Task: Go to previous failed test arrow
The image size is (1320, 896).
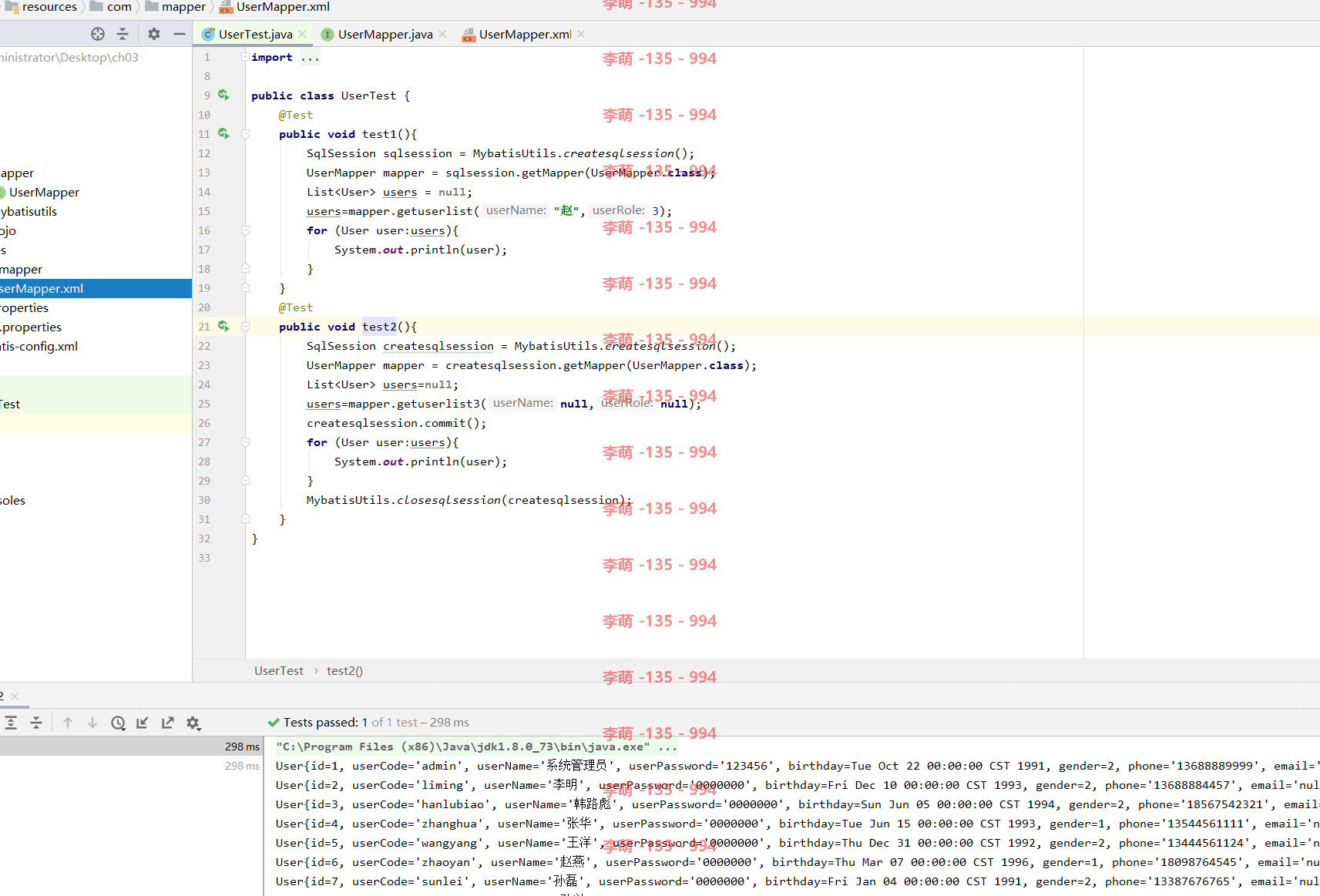Action: pyautogui.click(x=68, y=723)
